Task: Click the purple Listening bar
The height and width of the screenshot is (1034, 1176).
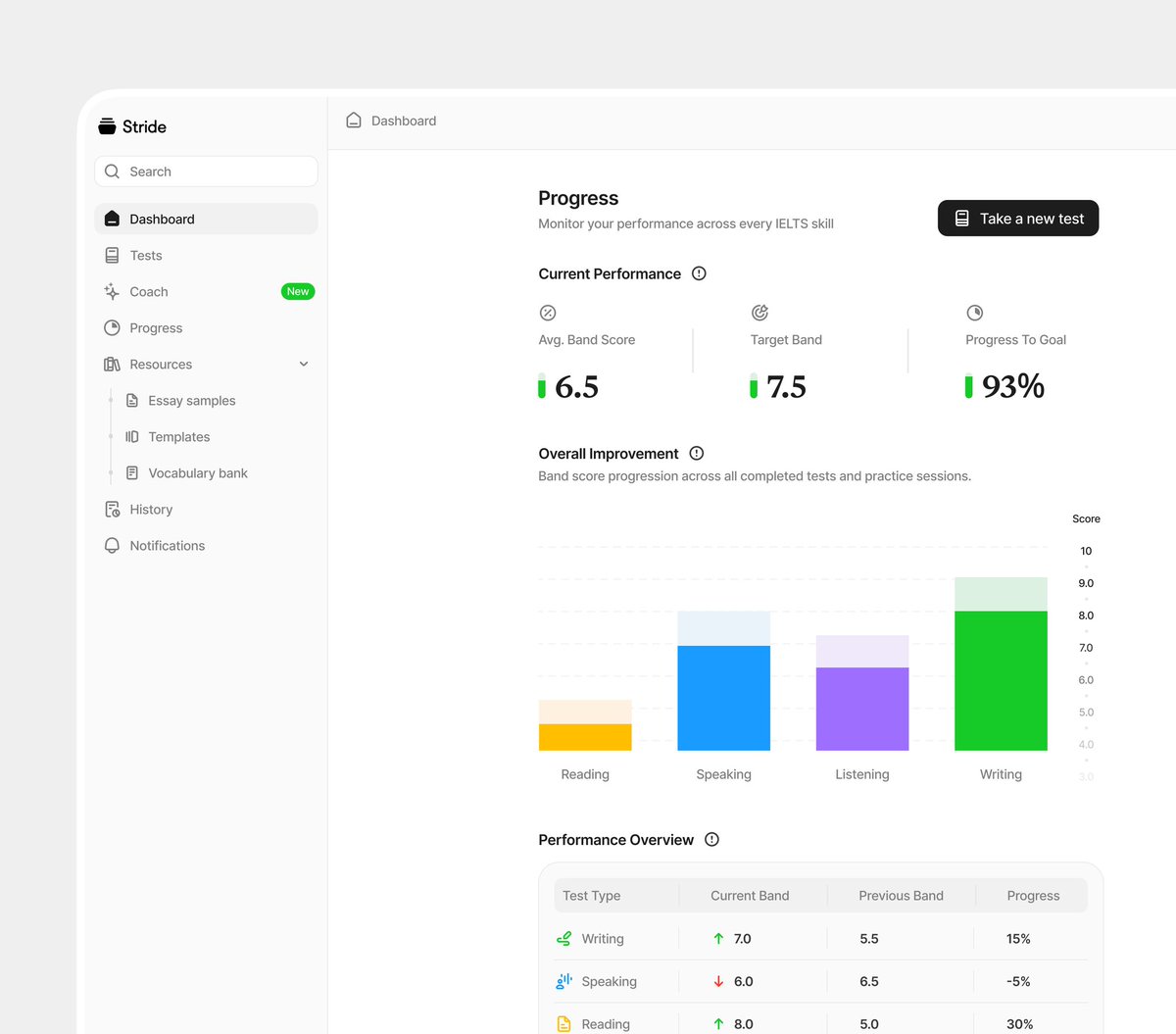Action: pyautogui.click(x=862, y=709)
